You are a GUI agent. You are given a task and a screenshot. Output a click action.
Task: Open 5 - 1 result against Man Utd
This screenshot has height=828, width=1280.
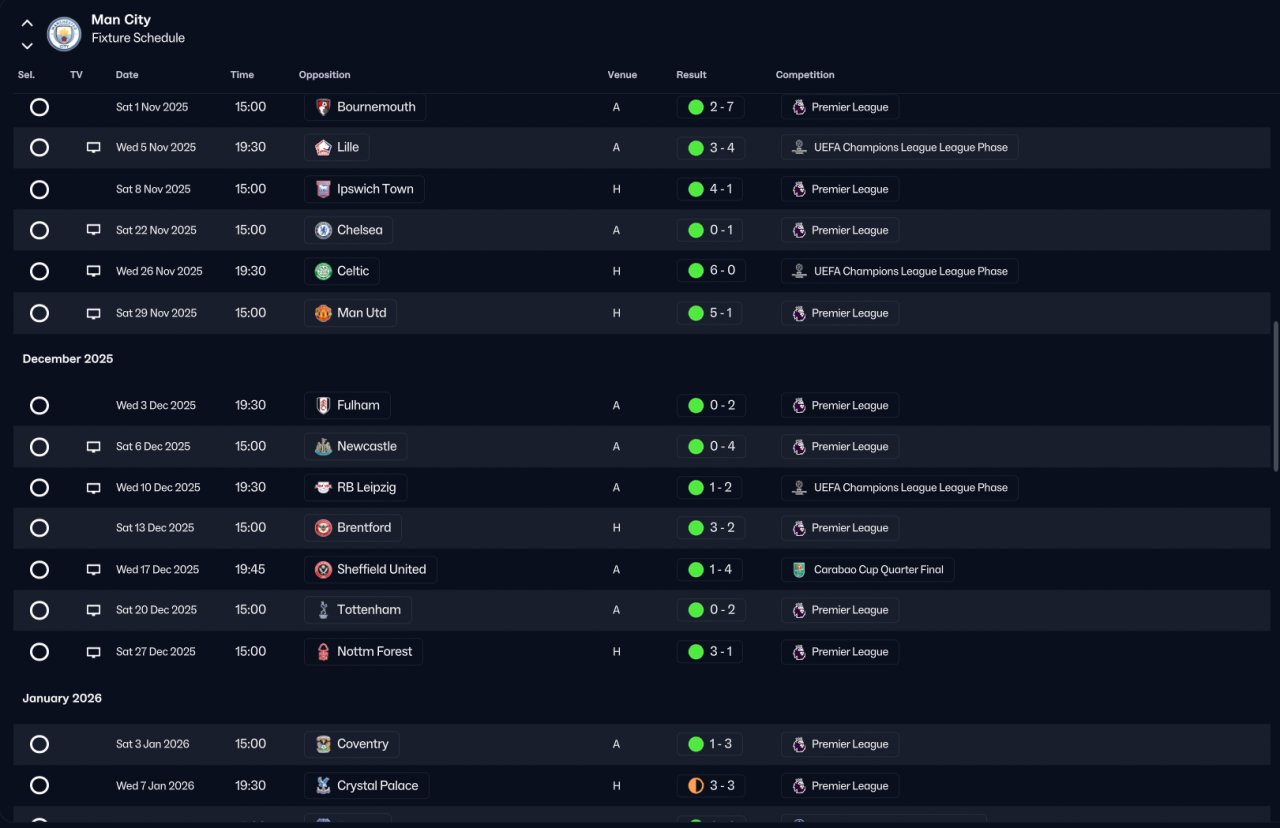pyautogui.click(x=710, y=313)
